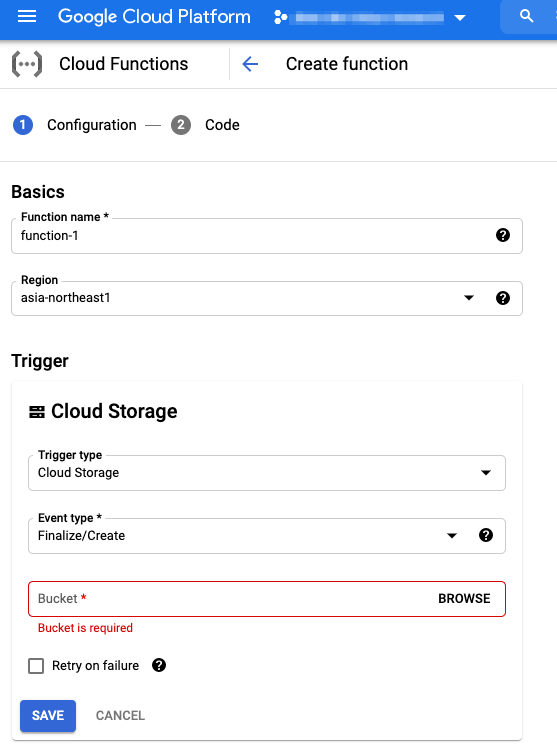Go back using the left arrow

coord(250,64)
